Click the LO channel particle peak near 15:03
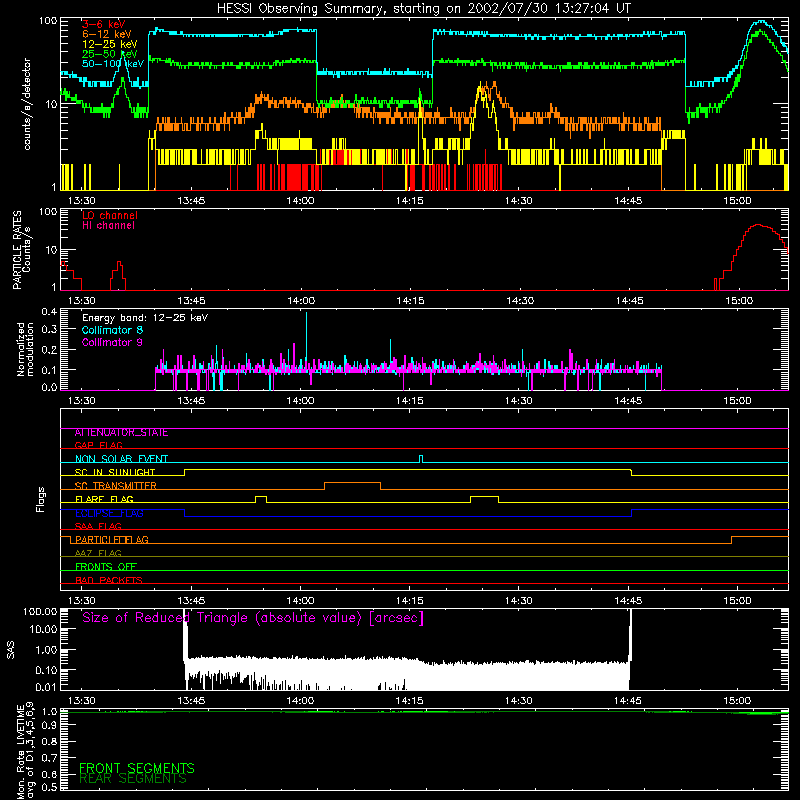Image resolution: width=800 pixels, height=800 pixels. pyautogui.click(x=759, y=225)
